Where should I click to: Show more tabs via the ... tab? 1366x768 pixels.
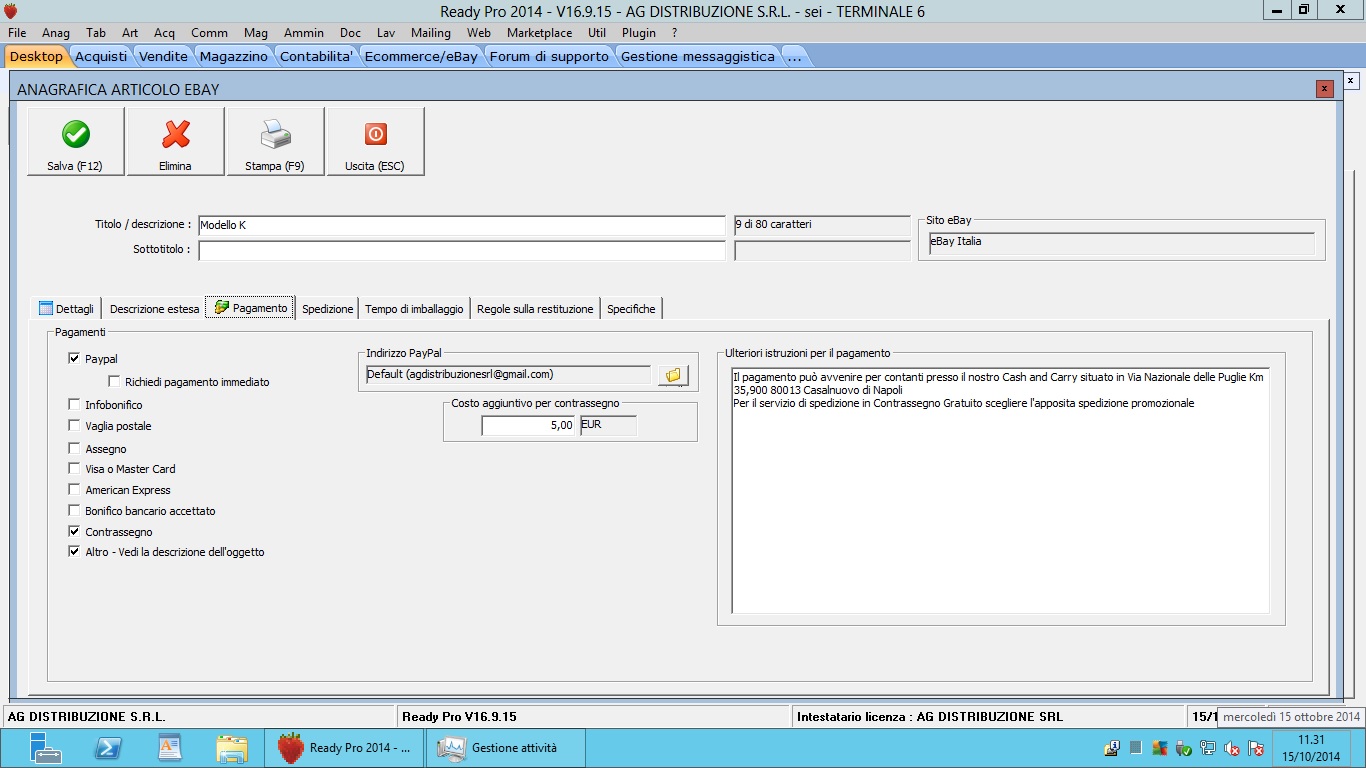coord(795,57)
